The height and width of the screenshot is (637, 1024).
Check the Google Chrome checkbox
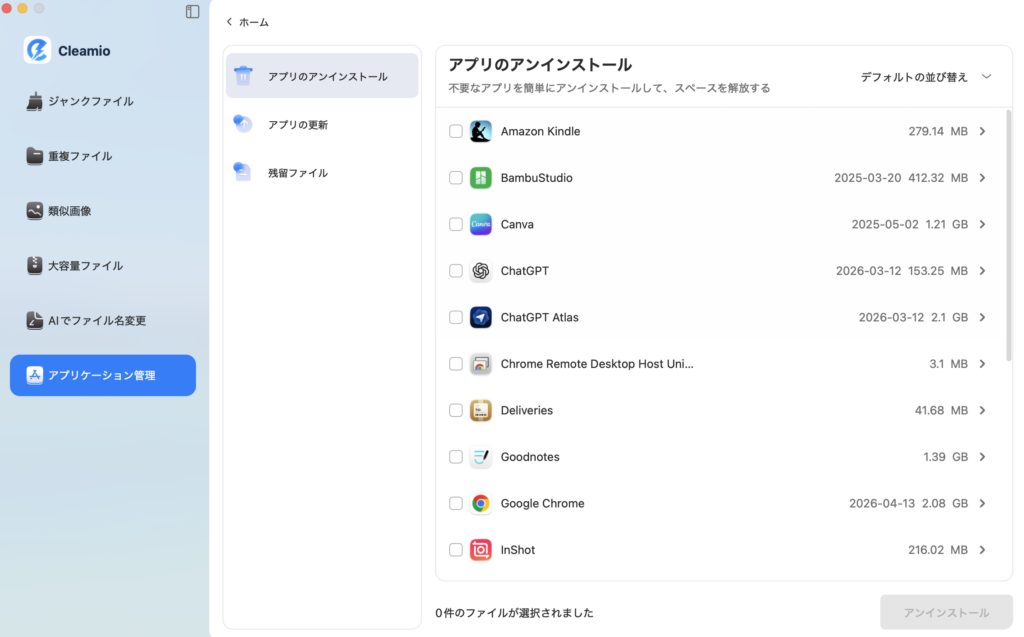point(455,503)
